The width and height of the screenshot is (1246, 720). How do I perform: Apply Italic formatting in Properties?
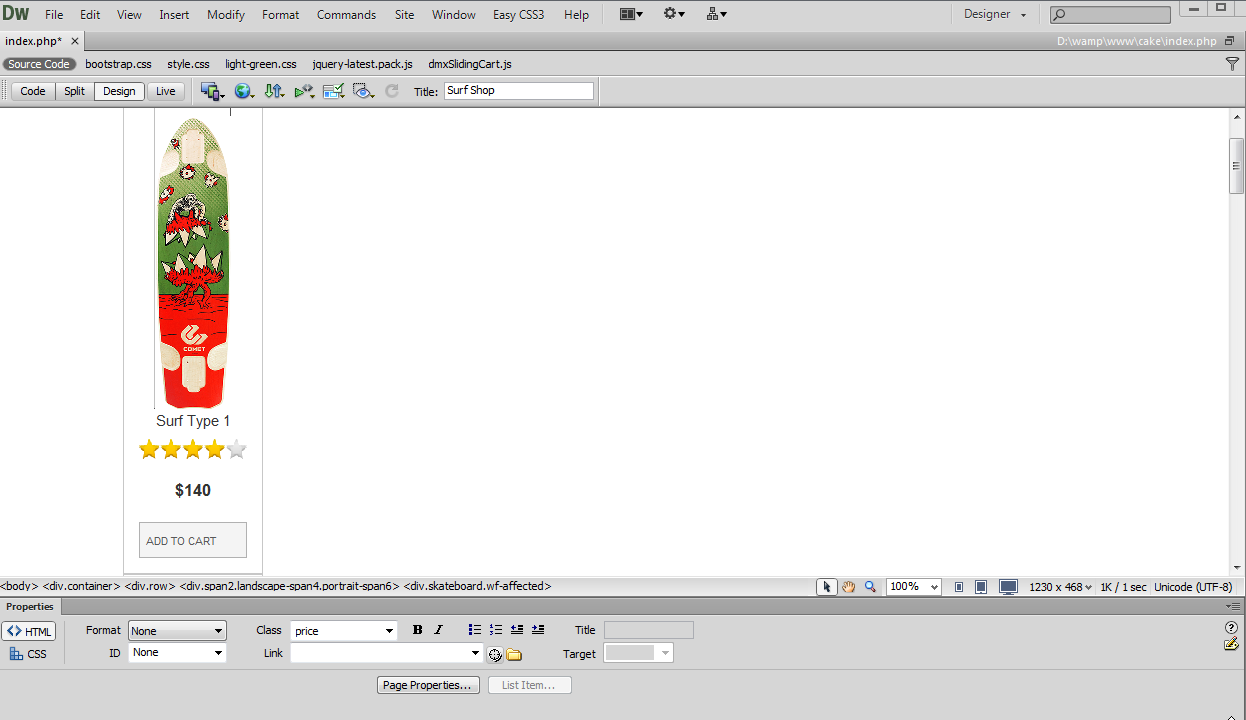(438, 630)
